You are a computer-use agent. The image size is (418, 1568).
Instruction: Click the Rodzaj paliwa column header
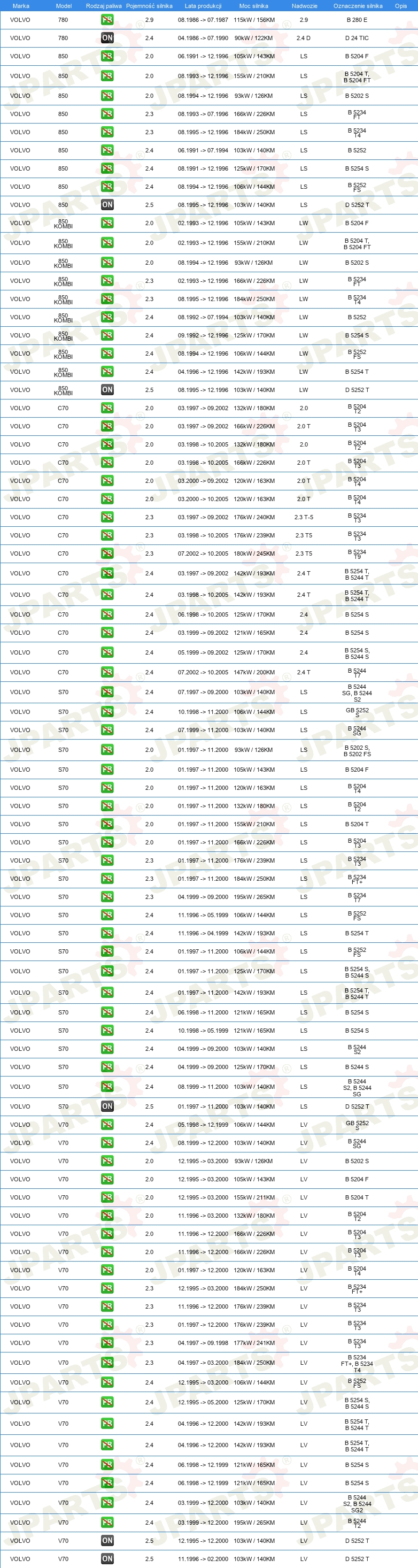click(104, 5)
